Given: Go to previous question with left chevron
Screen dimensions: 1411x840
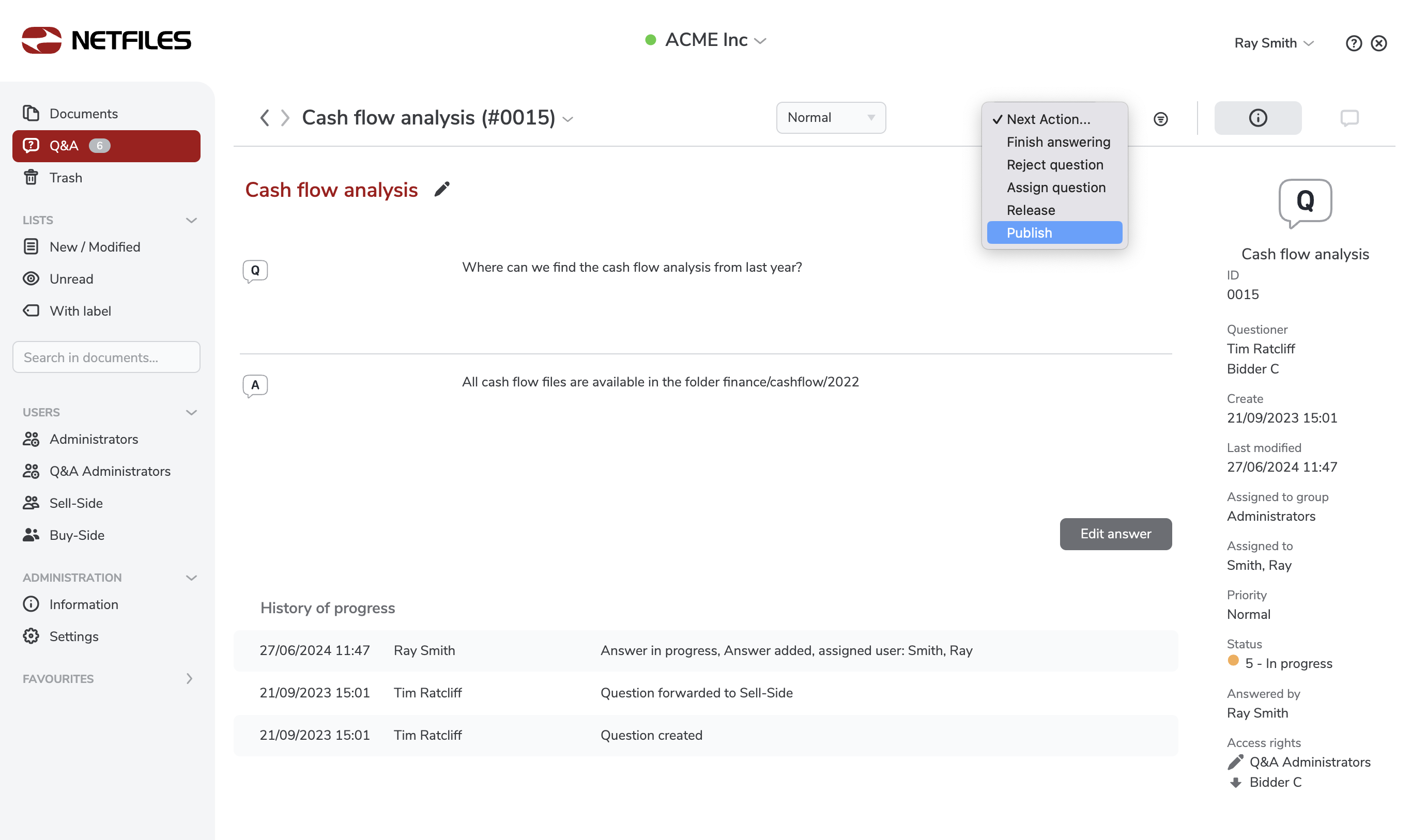Looking at the screenshot, I should click(x=264, y=118).
